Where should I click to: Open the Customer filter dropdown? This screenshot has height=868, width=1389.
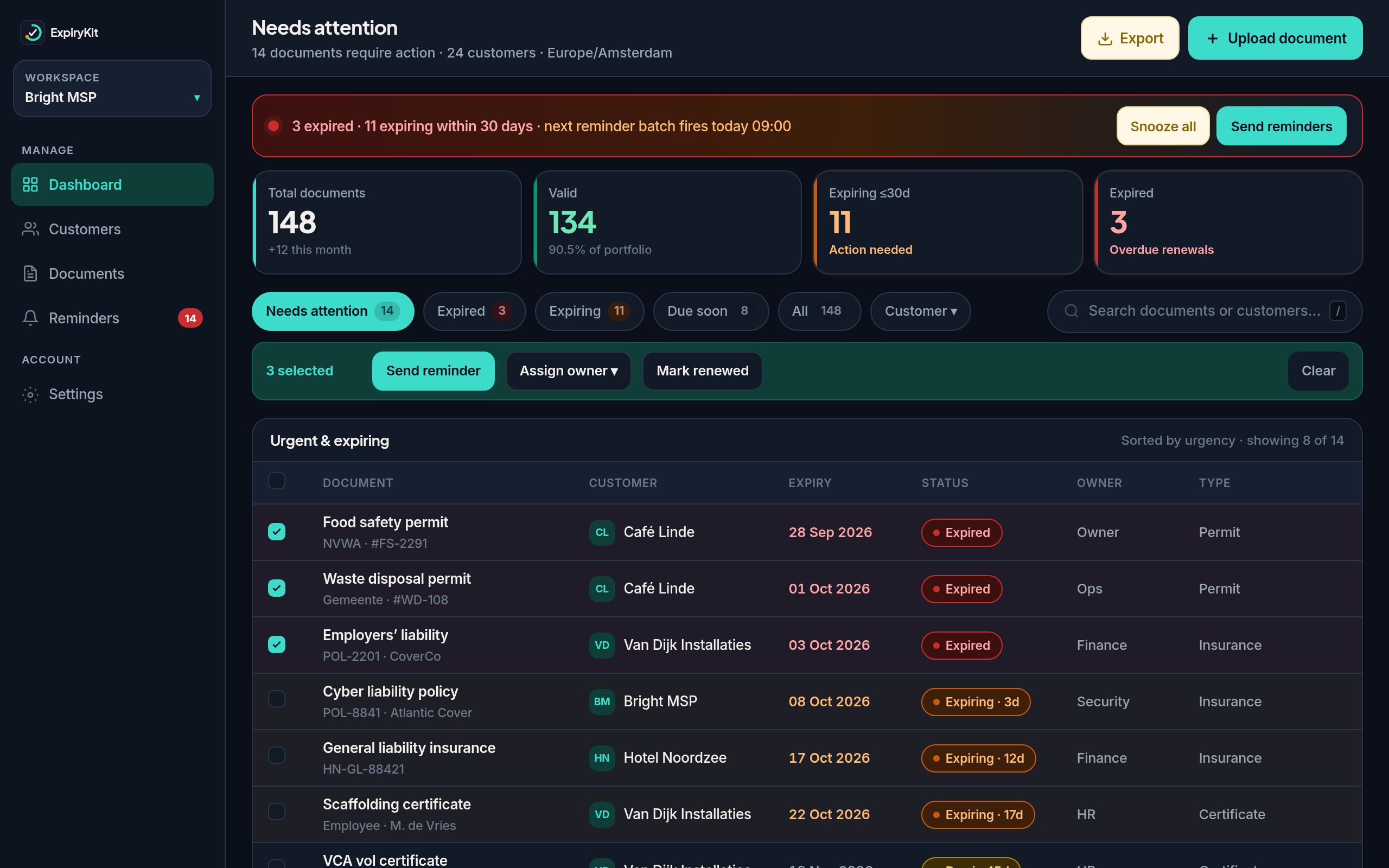click(920, 311)
